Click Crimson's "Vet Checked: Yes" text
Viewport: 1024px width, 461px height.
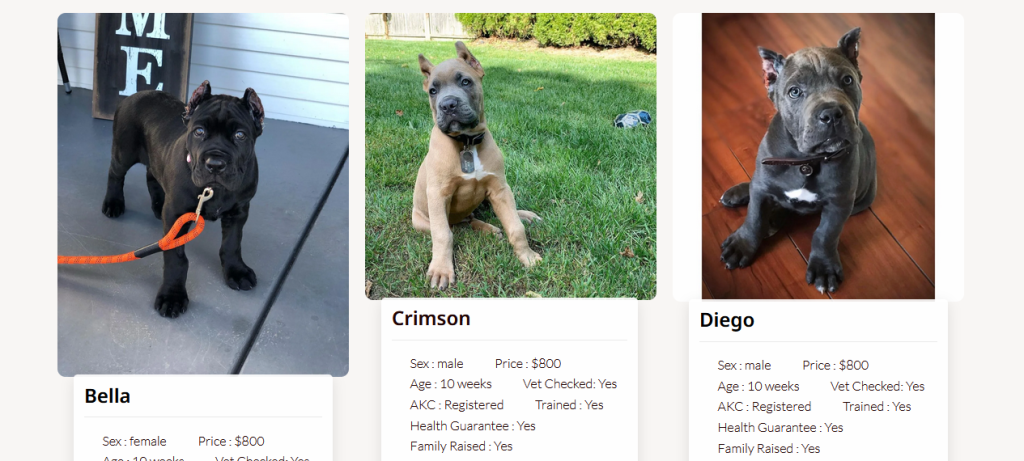click(570, 384)
